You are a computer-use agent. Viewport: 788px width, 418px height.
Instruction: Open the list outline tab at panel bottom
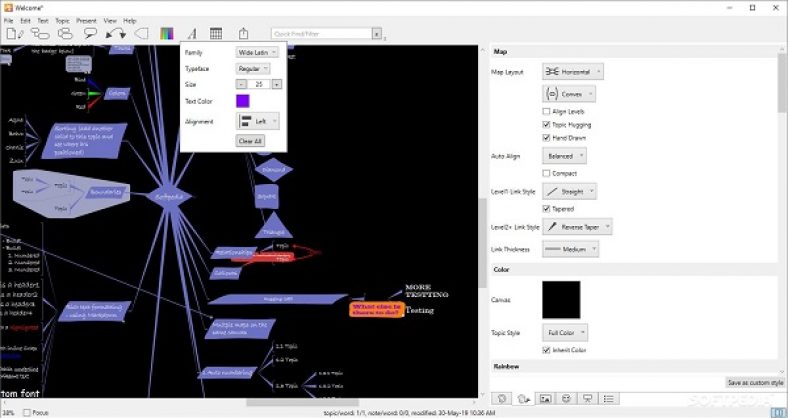coord(610,398)
